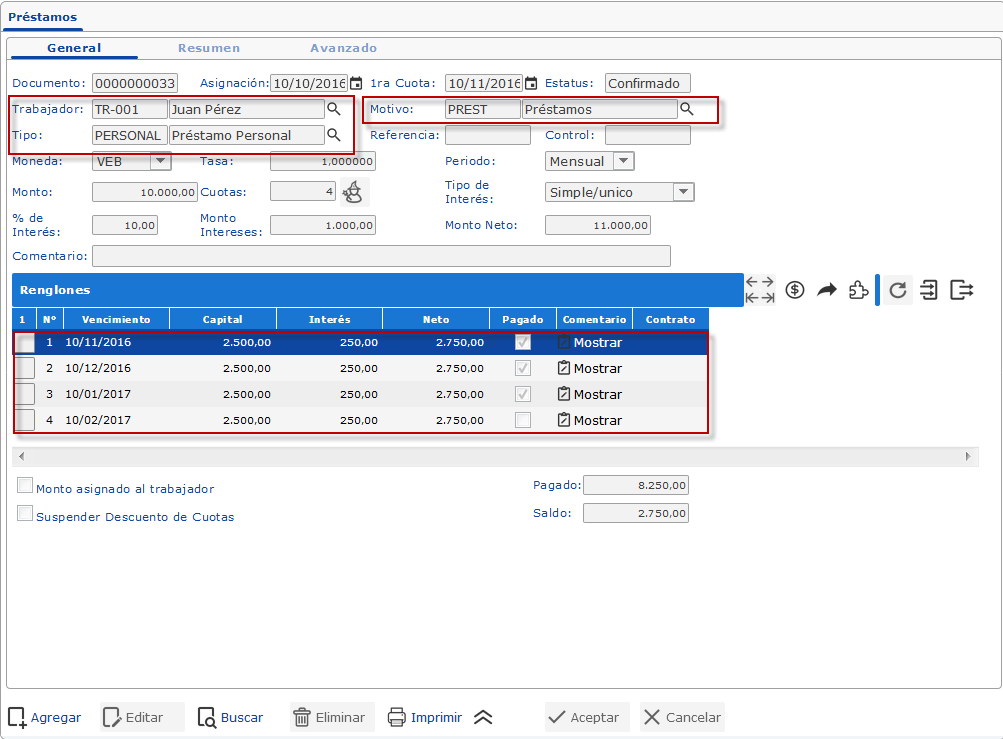Open the Asignación calendar picker

click(x=355, y=84)
